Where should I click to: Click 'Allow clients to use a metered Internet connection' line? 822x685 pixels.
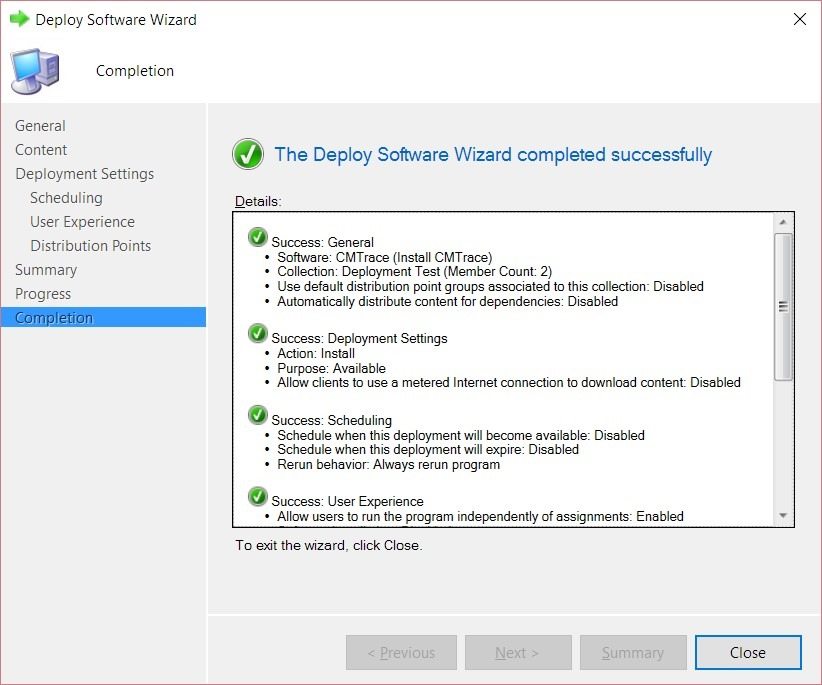[509, 383]
